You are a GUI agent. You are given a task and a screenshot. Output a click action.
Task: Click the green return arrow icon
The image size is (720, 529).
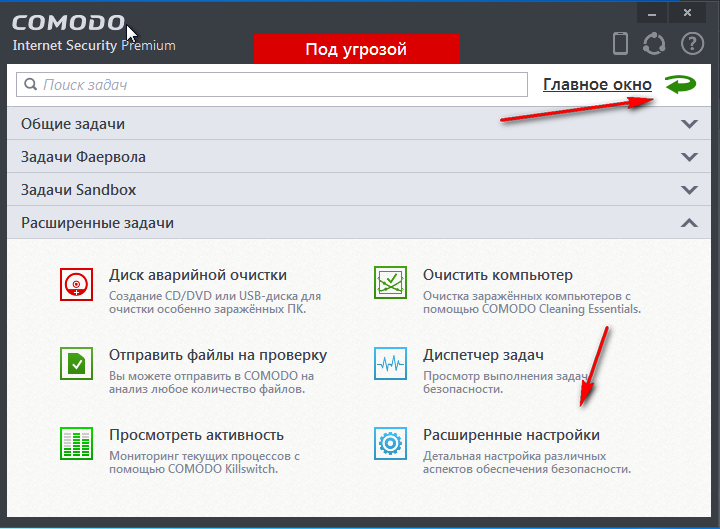tap(681, 84)
